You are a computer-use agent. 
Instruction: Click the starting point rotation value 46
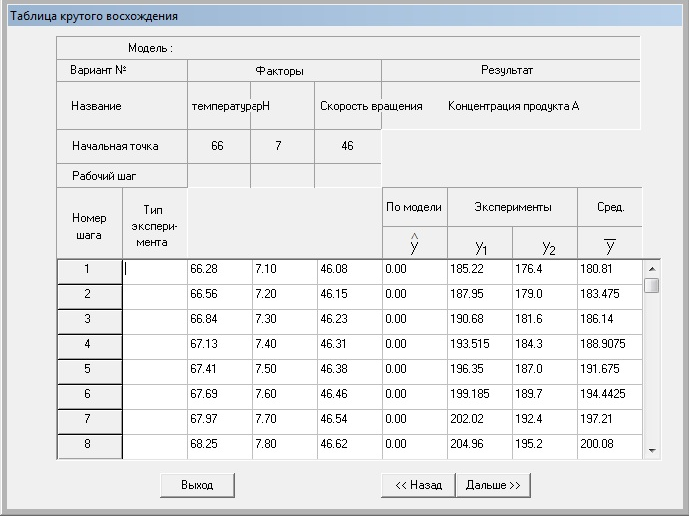347,146
